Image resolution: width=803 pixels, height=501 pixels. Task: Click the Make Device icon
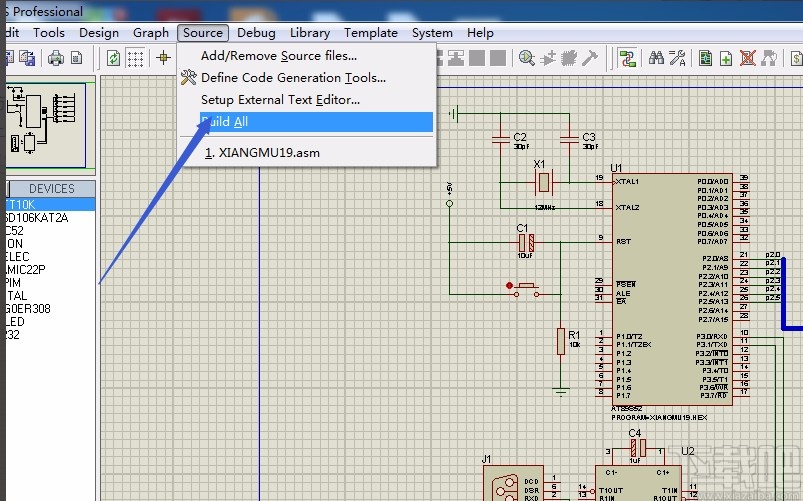click(548, 58)
